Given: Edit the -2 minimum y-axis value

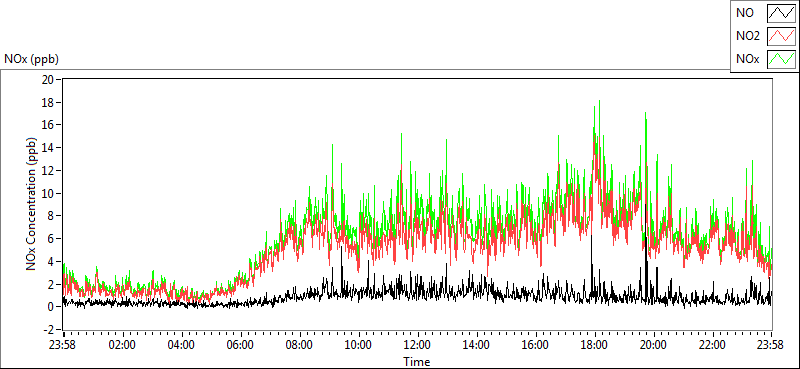Looking at the screenshot, I should tap(49, 330).
